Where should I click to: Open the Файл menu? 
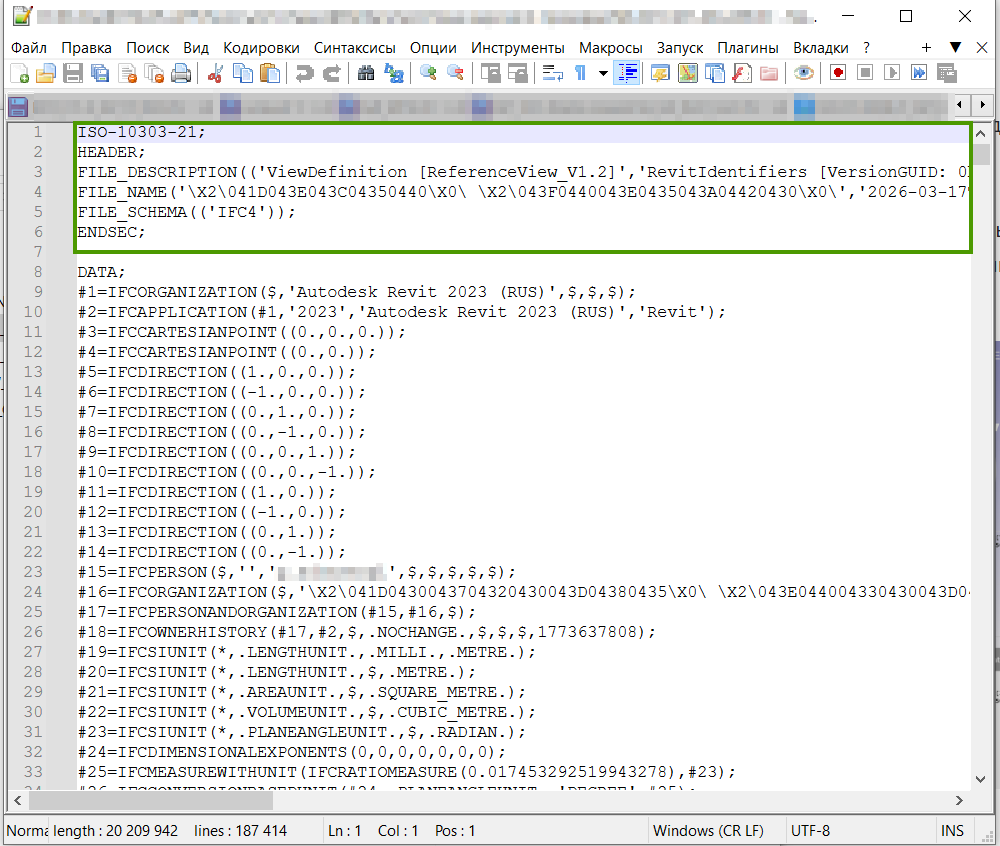(x=29, y=48)
